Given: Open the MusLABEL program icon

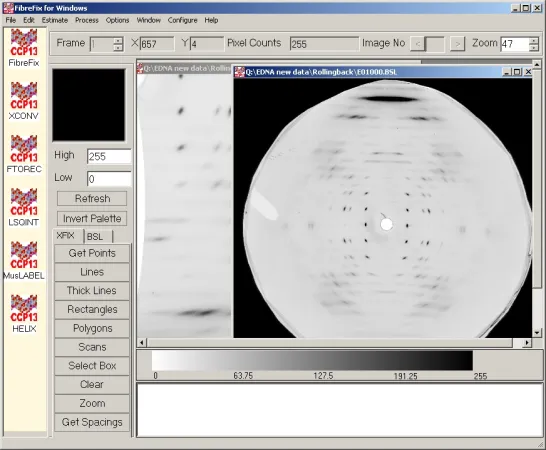Looking at the screenshot, I should 24,261.
